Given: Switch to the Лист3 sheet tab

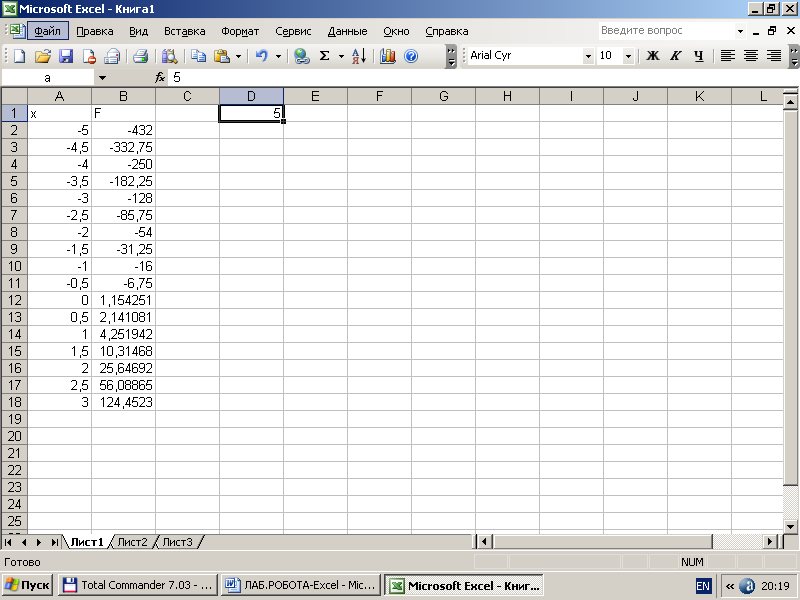Looking at the screenshot, I should 177,542.
